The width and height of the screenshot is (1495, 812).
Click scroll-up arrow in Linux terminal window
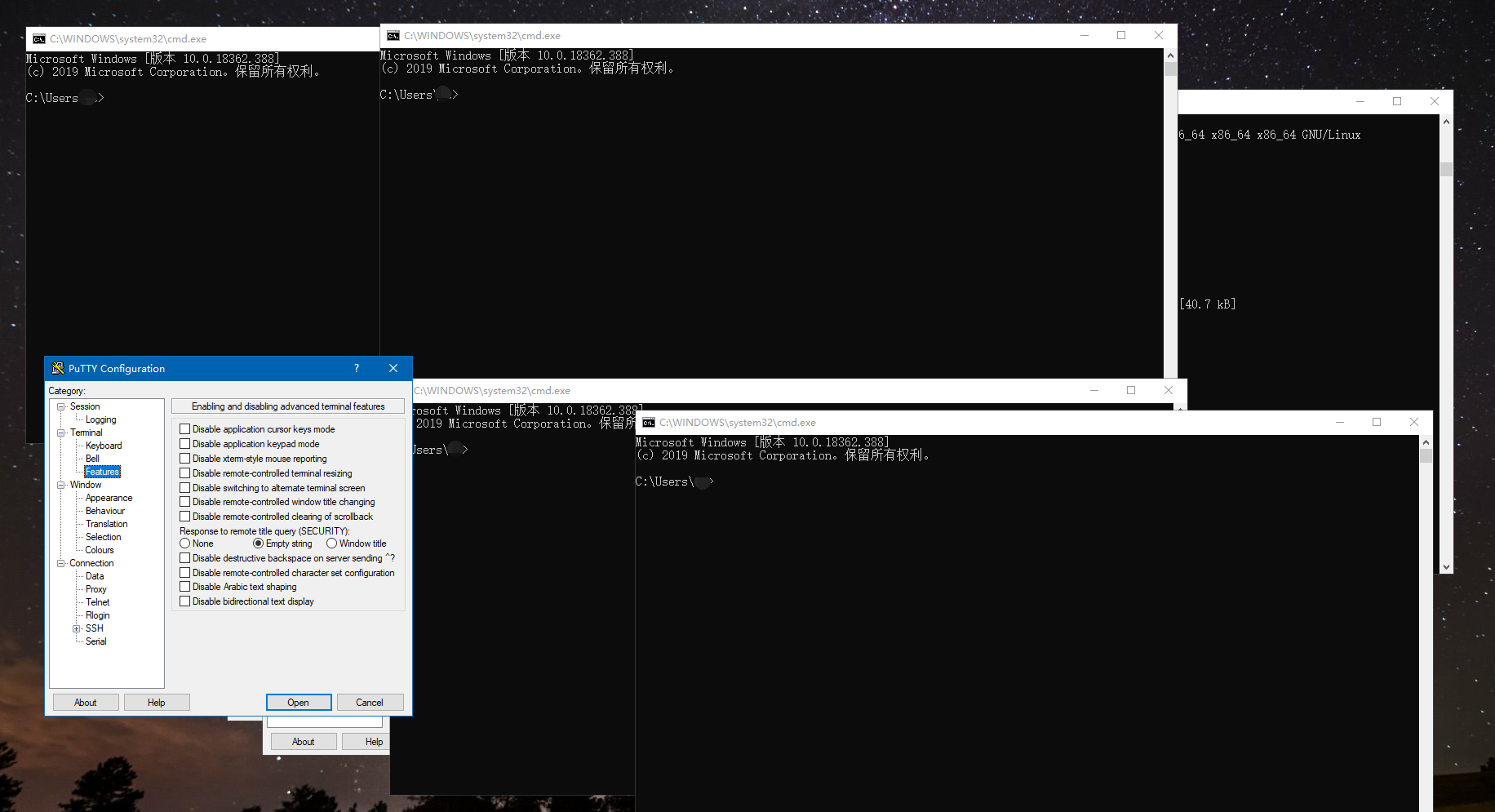1446,122
